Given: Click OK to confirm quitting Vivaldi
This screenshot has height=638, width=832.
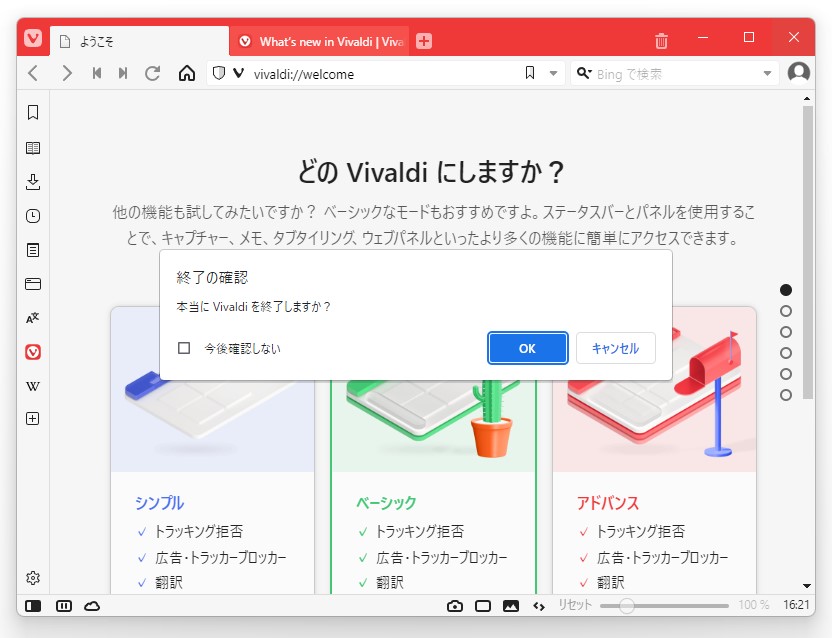Looking at the screenshot, I should (x=527, y=347).
